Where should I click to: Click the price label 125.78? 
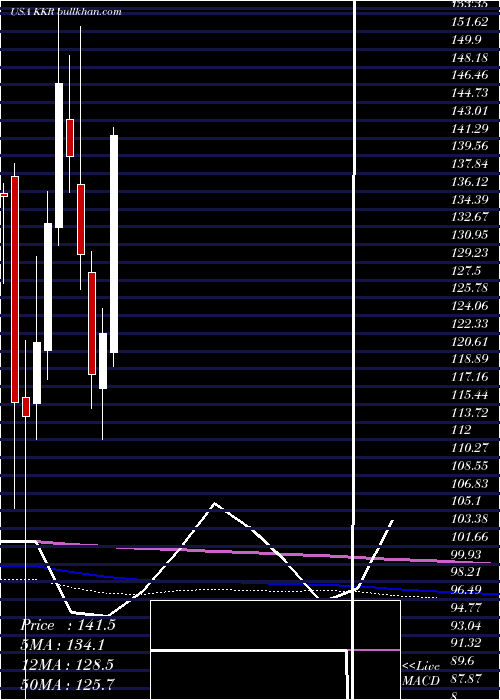(x=469, y=288)
